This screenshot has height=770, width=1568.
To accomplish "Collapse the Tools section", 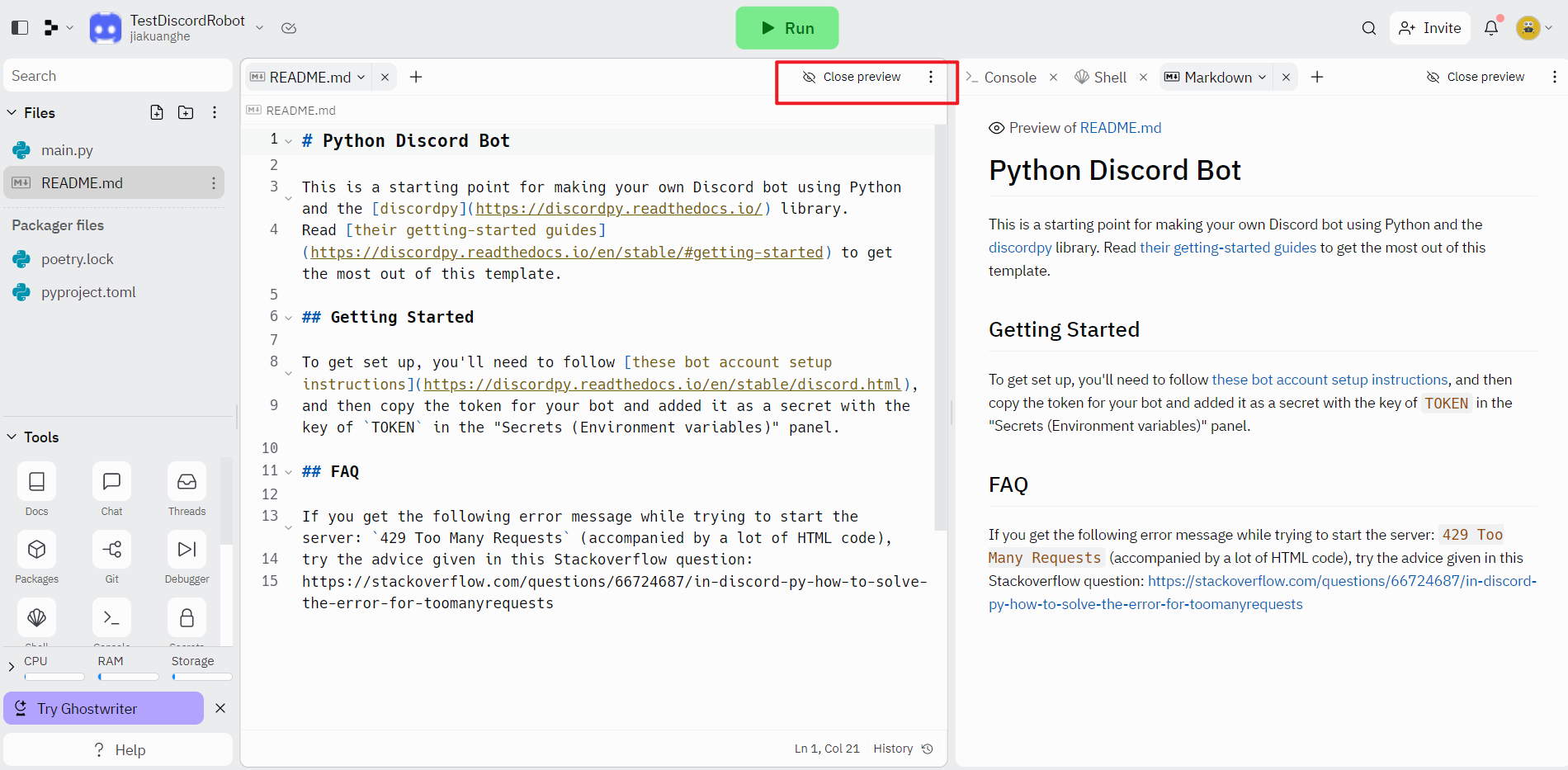I will (12, 437).
